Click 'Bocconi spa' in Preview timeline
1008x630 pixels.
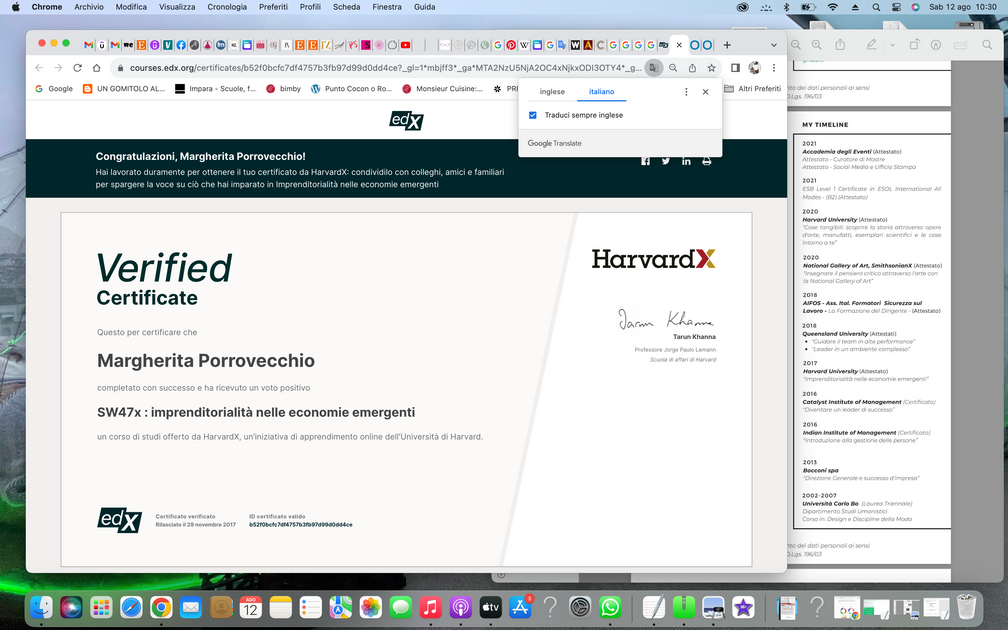[820, 470]
